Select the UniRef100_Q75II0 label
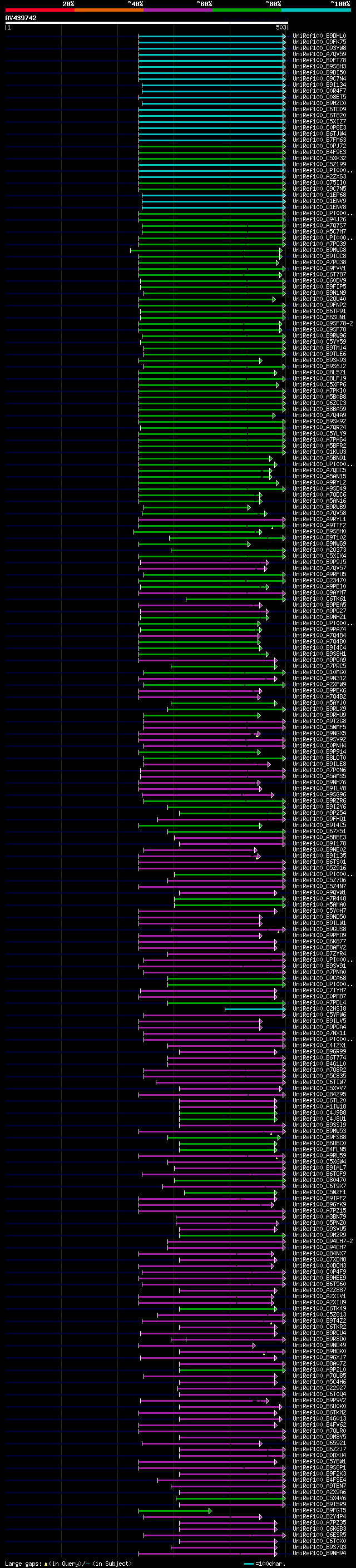This screenshot has height=1568, width=356. click(319, 182)
